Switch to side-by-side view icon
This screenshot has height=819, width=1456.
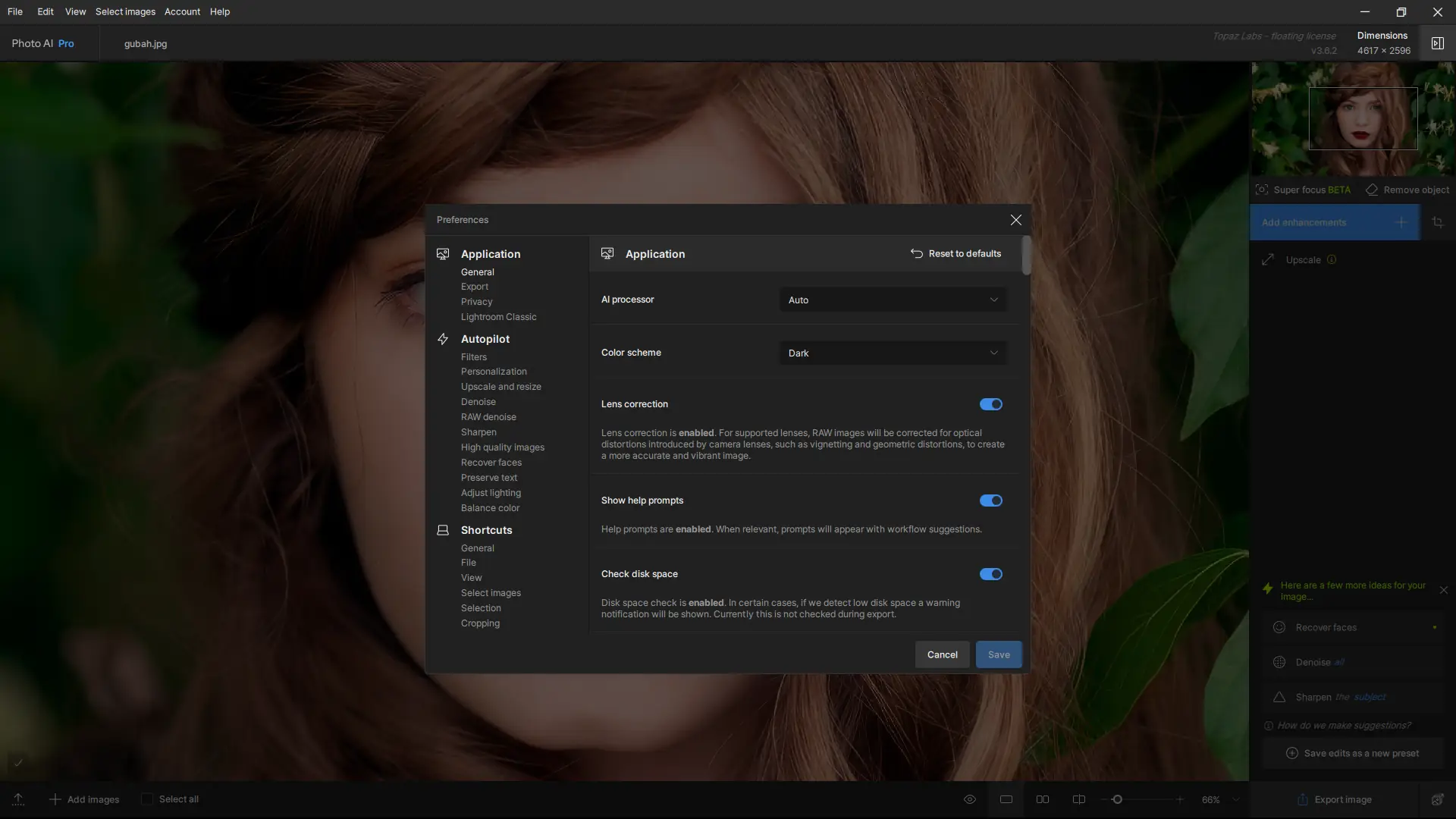(1043, 799)
